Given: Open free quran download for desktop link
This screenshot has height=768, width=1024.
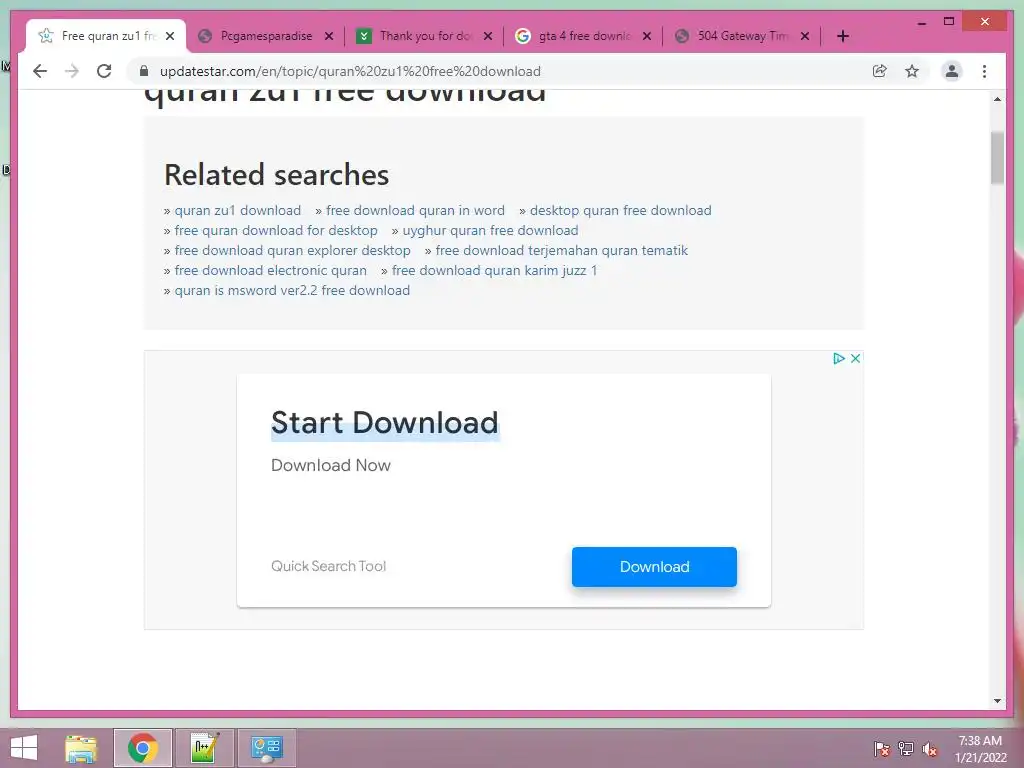Looking at the screenshot, I should coord(276,231).
